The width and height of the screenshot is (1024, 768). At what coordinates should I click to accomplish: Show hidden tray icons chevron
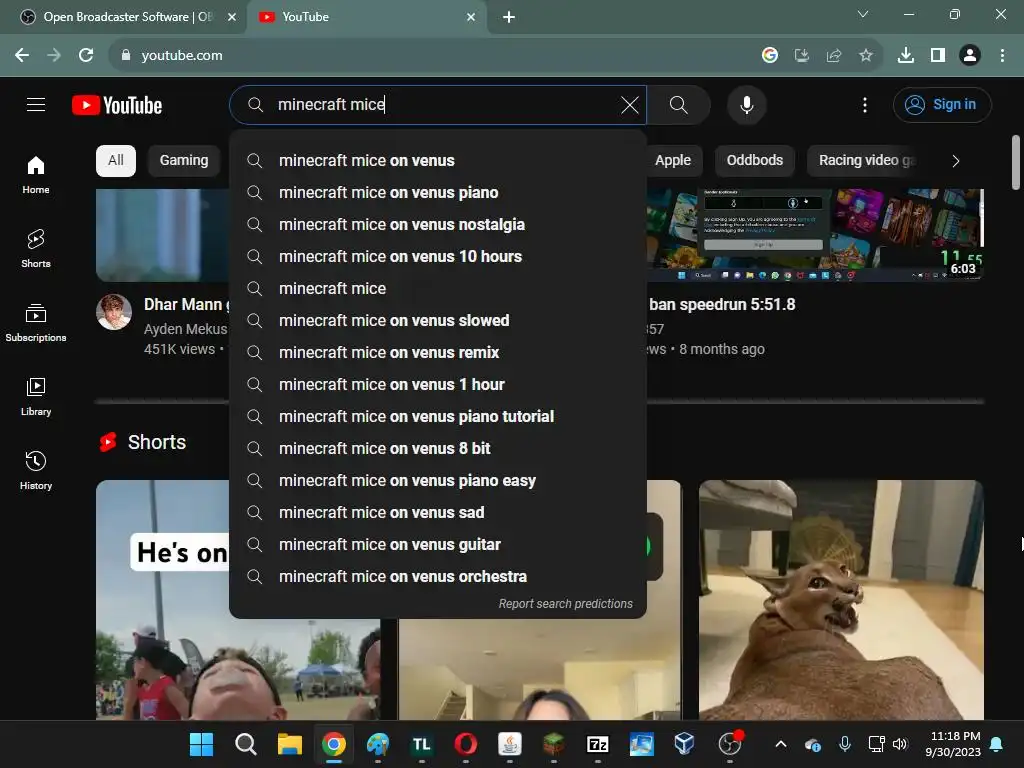click(x=780, y=744)
